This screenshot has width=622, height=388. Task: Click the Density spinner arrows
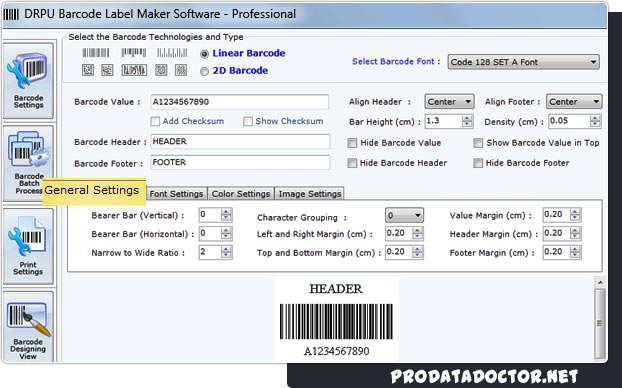click(x=595, y=121)
